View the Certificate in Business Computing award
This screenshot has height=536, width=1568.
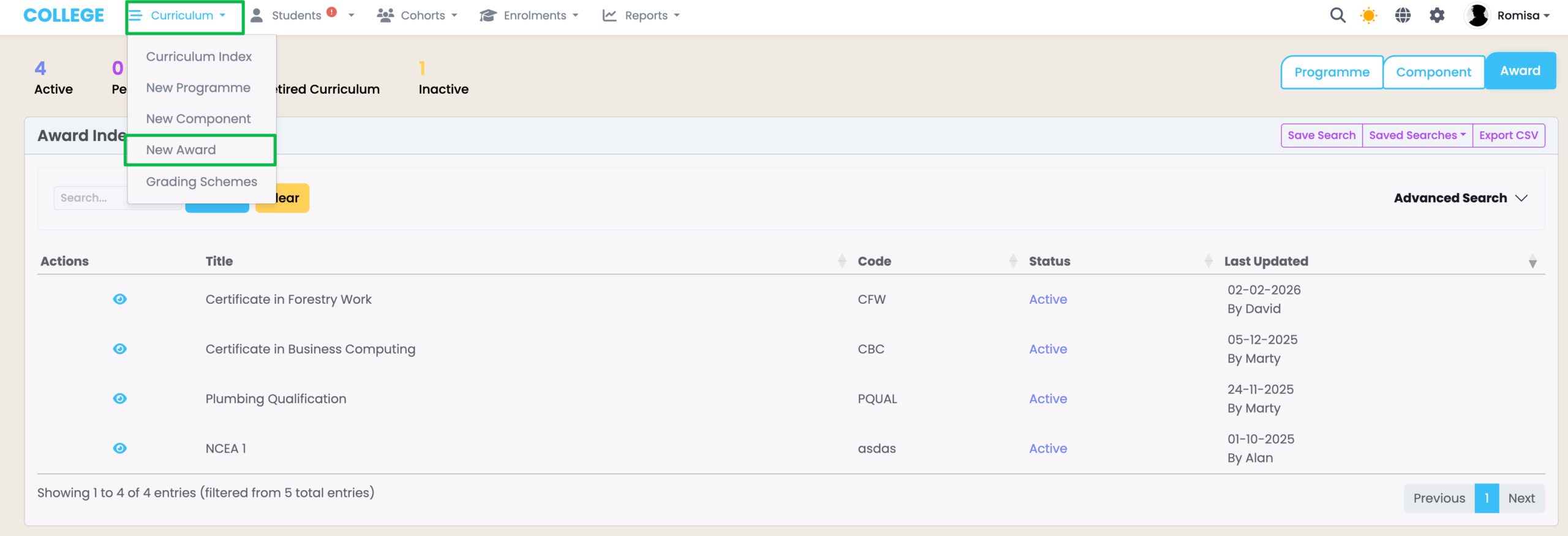(x=120, y=349)
